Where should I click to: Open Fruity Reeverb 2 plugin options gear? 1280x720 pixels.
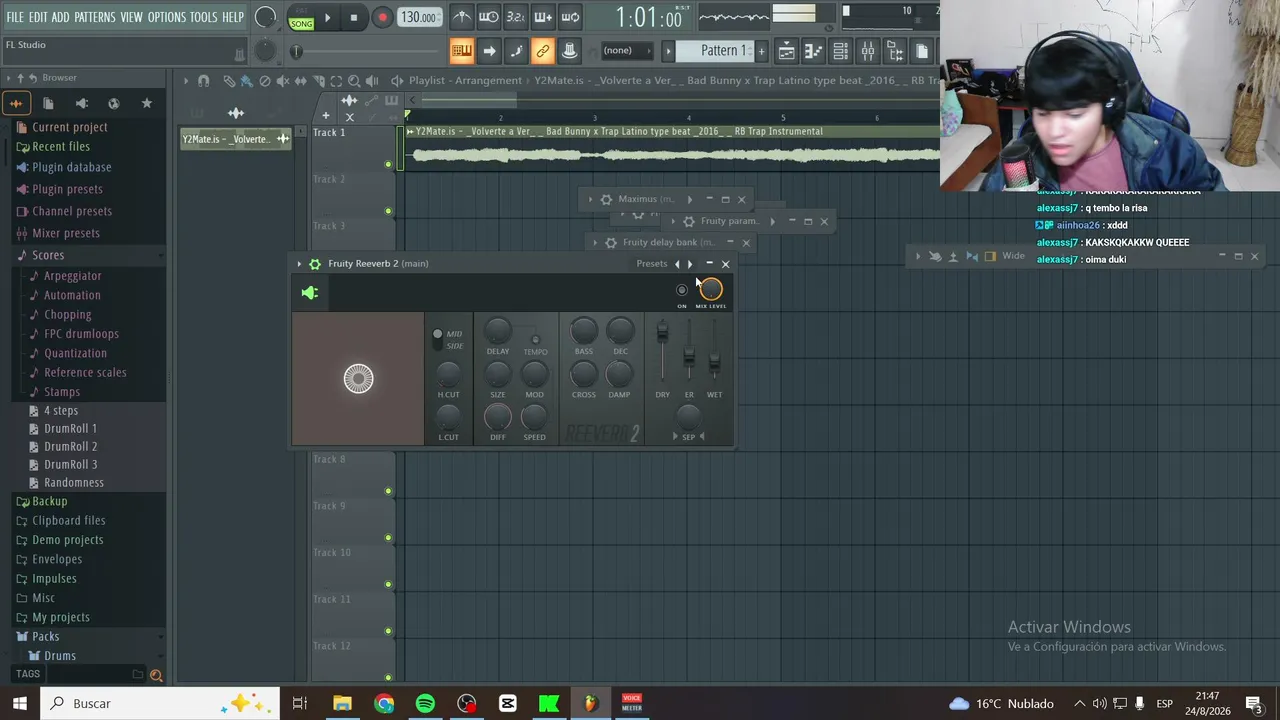315,264
